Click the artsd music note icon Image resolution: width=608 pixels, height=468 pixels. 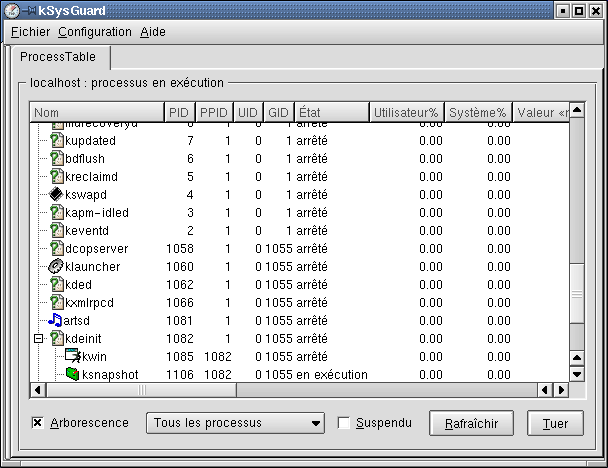[56, 320]
